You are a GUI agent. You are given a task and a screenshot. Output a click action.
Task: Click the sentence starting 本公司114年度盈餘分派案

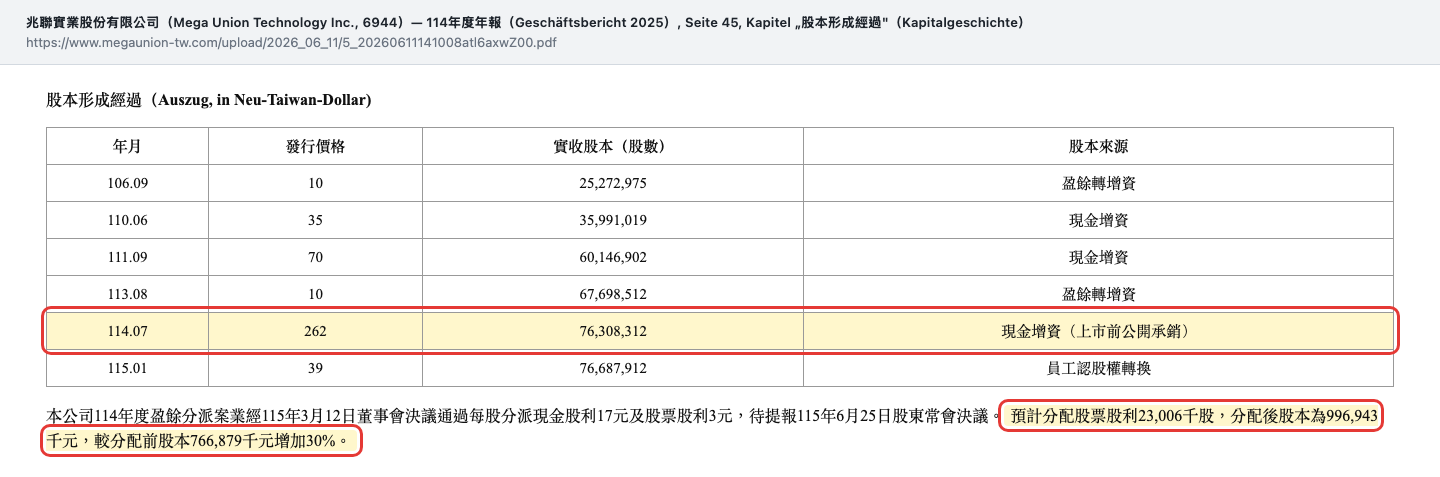tap(522, 416)
